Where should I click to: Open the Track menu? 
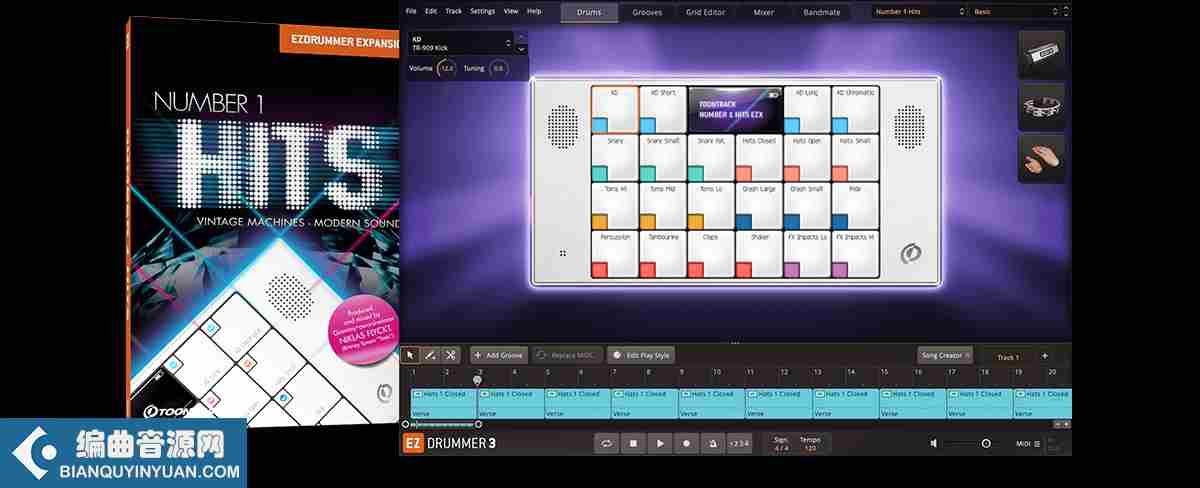[454, 11]
